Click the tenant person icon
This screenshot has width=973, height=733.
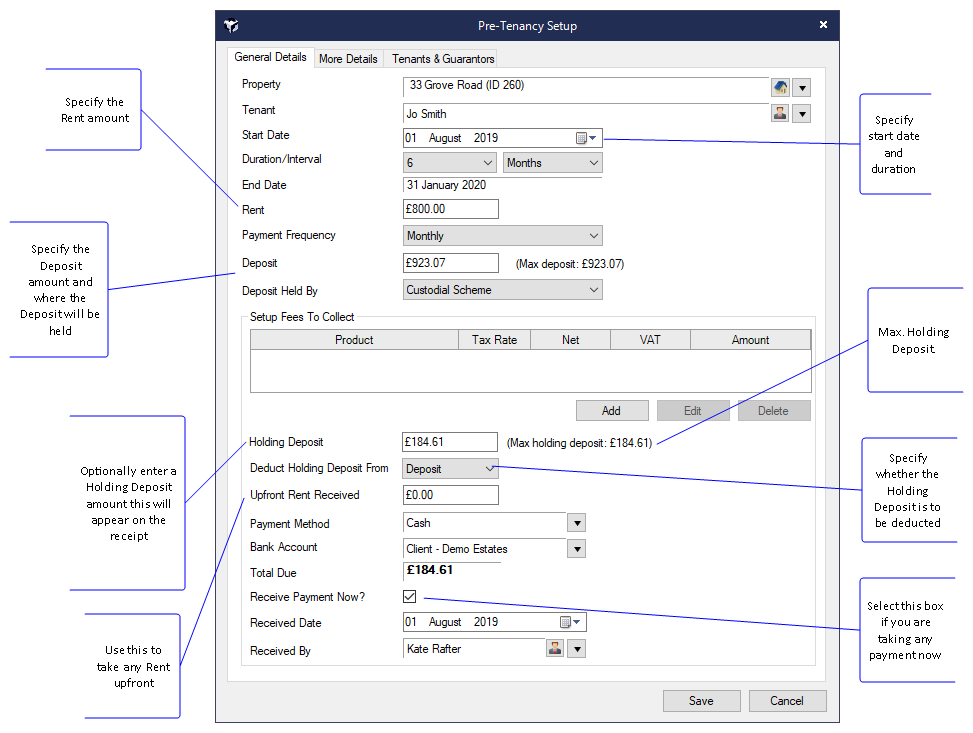click(x=780, y=114)
